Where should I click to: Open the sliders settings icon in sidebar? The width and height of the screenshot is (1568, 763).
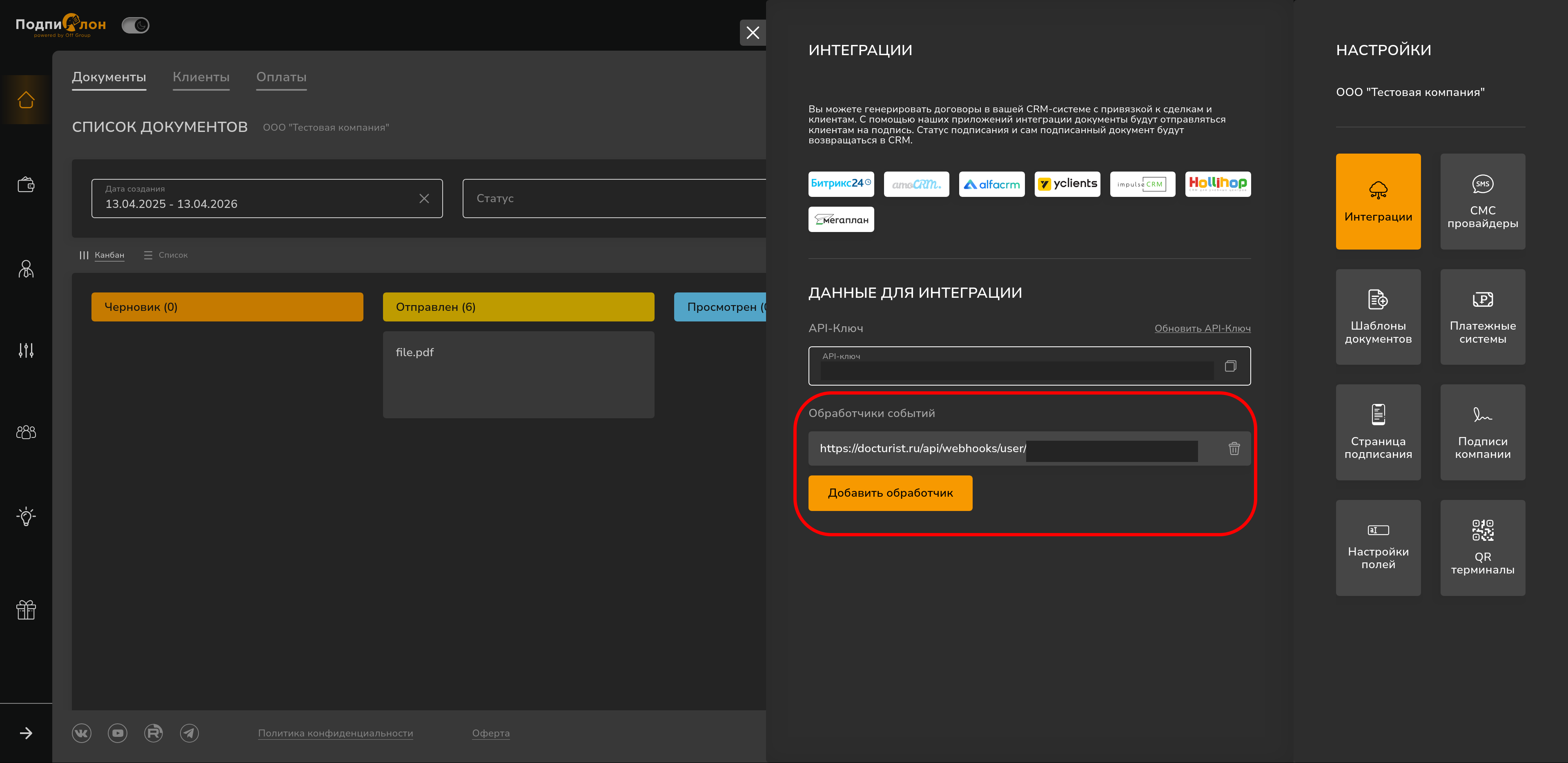[26, 350]
